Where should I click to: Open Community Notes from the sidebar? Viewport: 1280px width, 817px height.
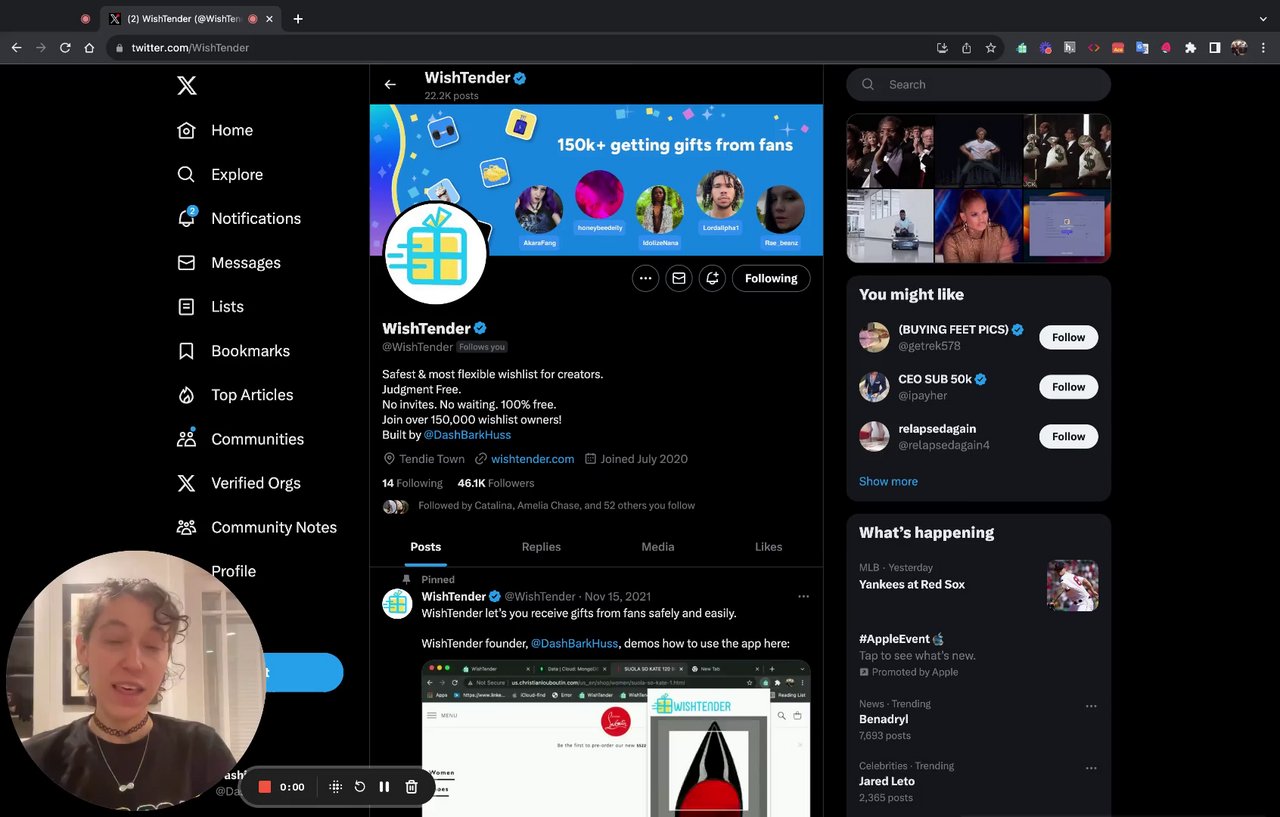(x=256, y=527)
